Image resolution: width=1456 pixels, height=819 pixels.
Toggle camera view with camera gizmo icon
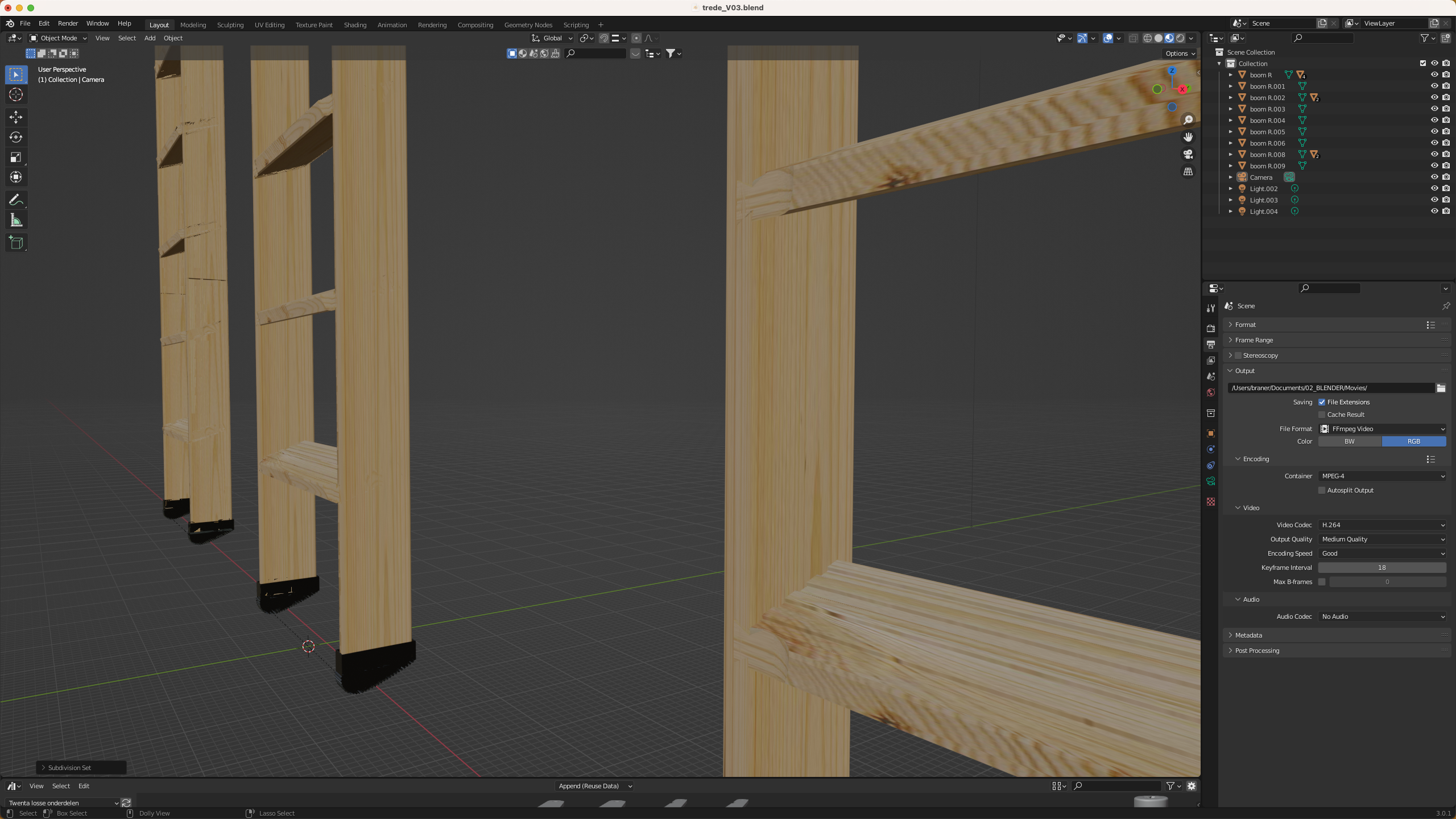point(1188,154)
